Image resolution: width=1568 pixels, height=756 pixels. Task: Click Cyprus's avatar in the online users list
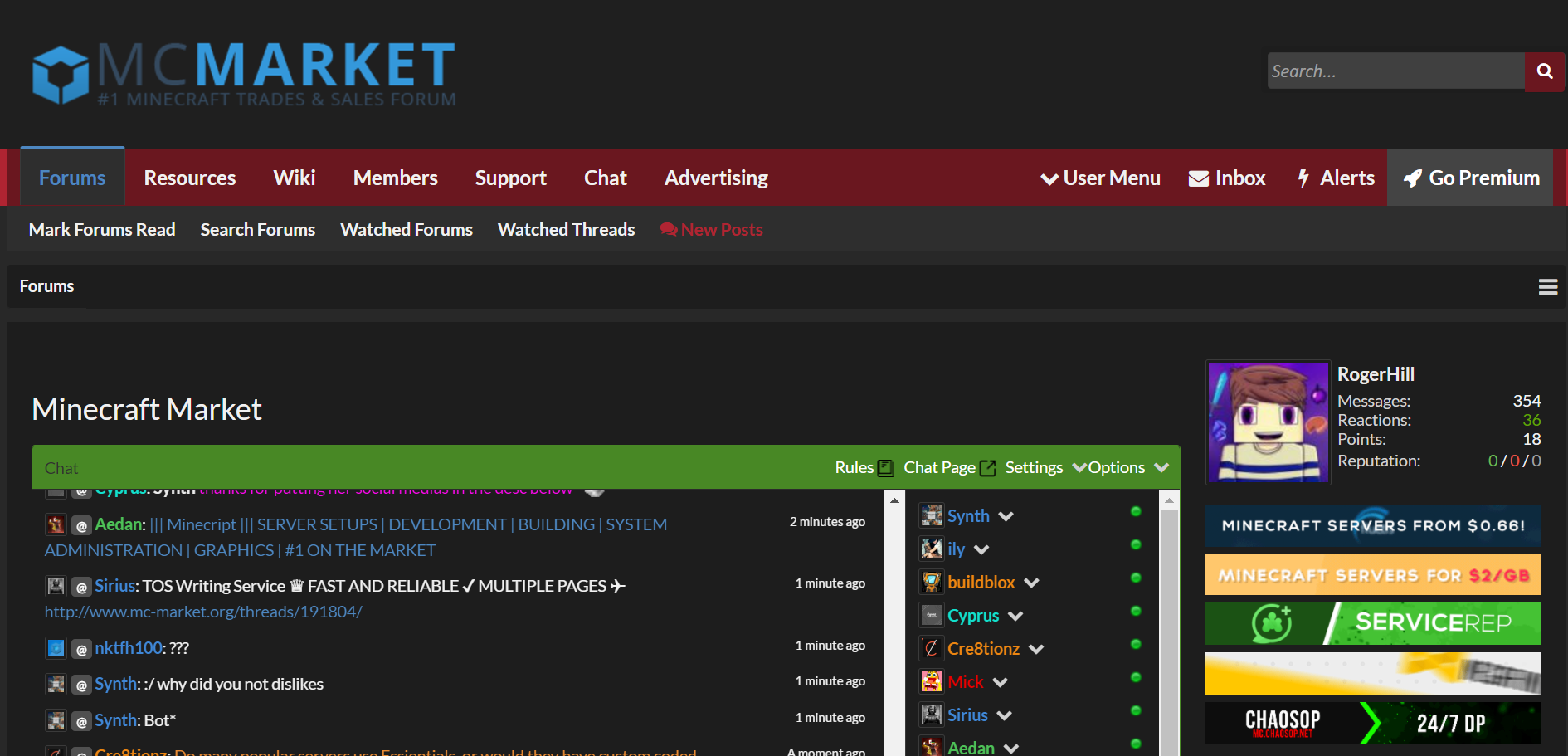(932, 615)
